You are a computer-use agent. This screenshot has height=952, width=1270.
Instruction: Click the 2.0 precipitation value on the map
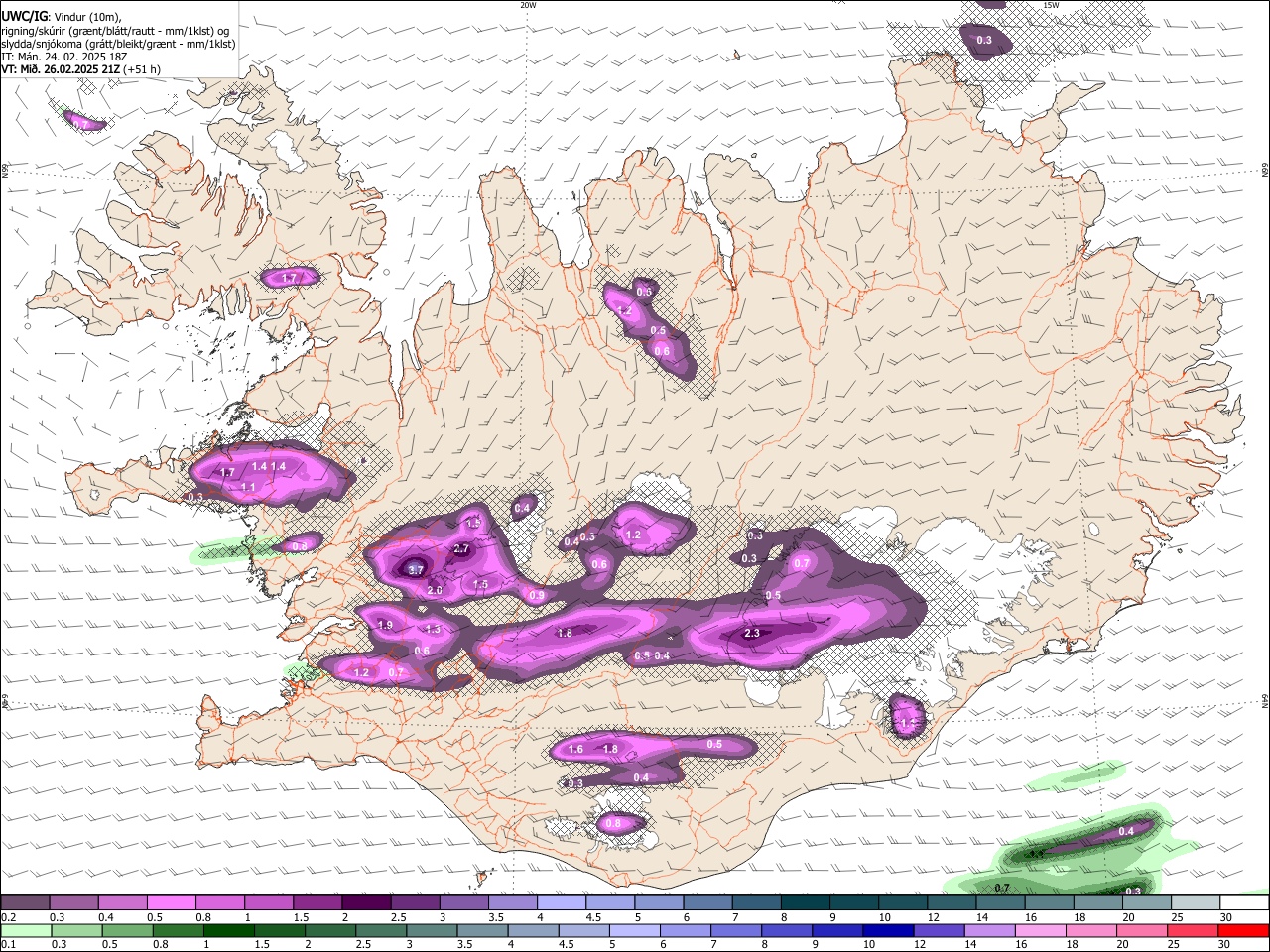[435, 590]
